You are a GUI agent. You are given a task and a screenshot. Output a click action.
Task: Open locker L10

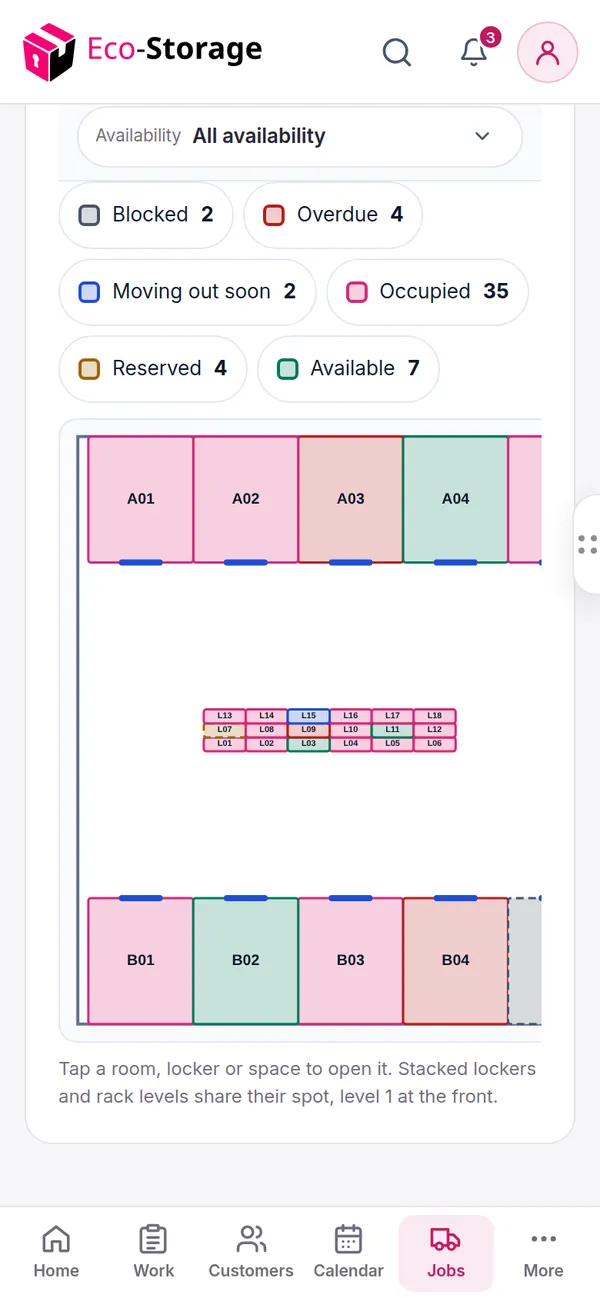[x=351, y=730]
